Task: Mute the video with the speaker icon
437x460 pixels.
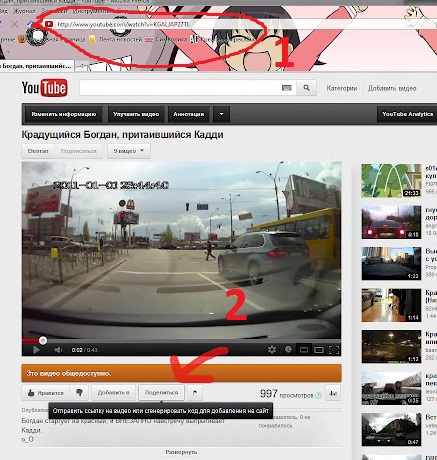Action: tap(58, 350)
